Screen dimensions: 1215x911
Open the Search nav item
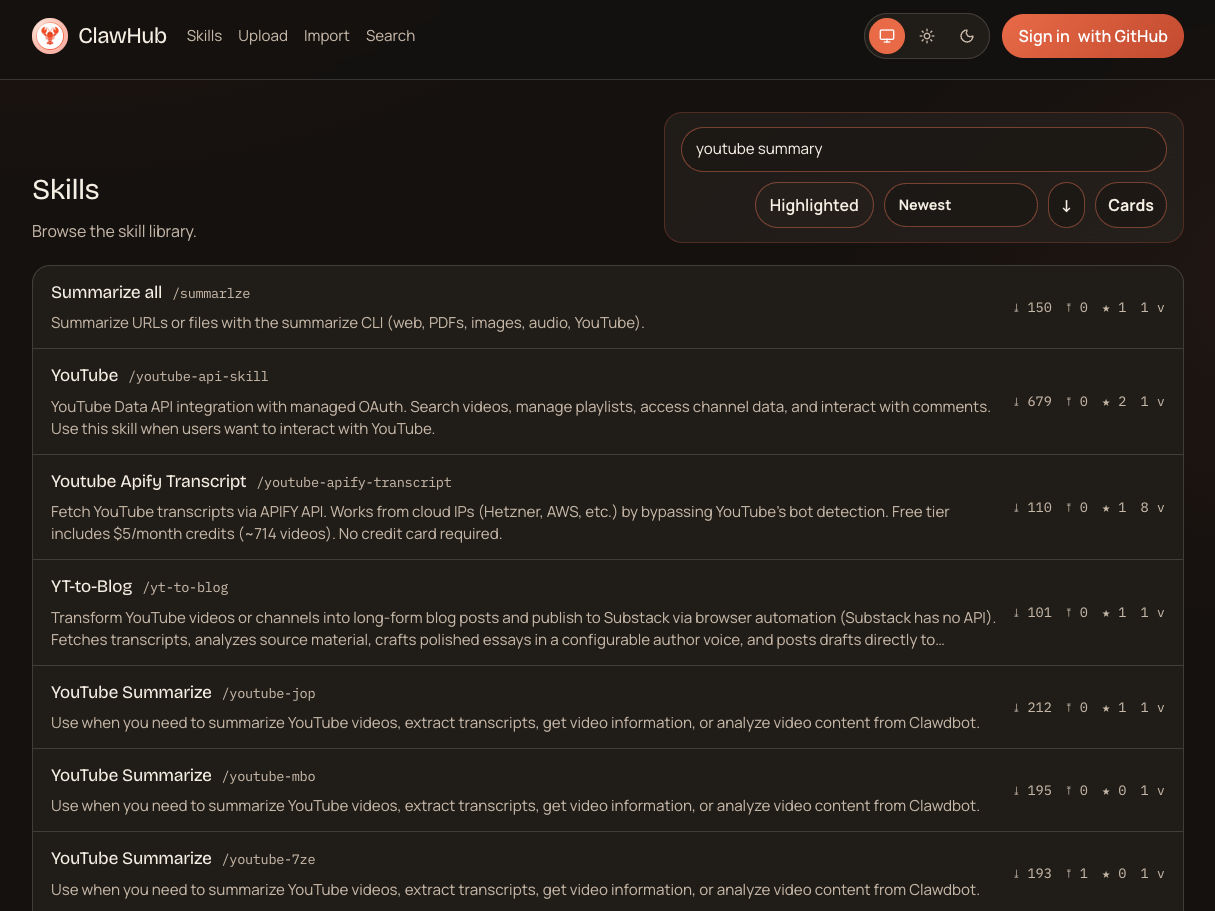point(390,36)
